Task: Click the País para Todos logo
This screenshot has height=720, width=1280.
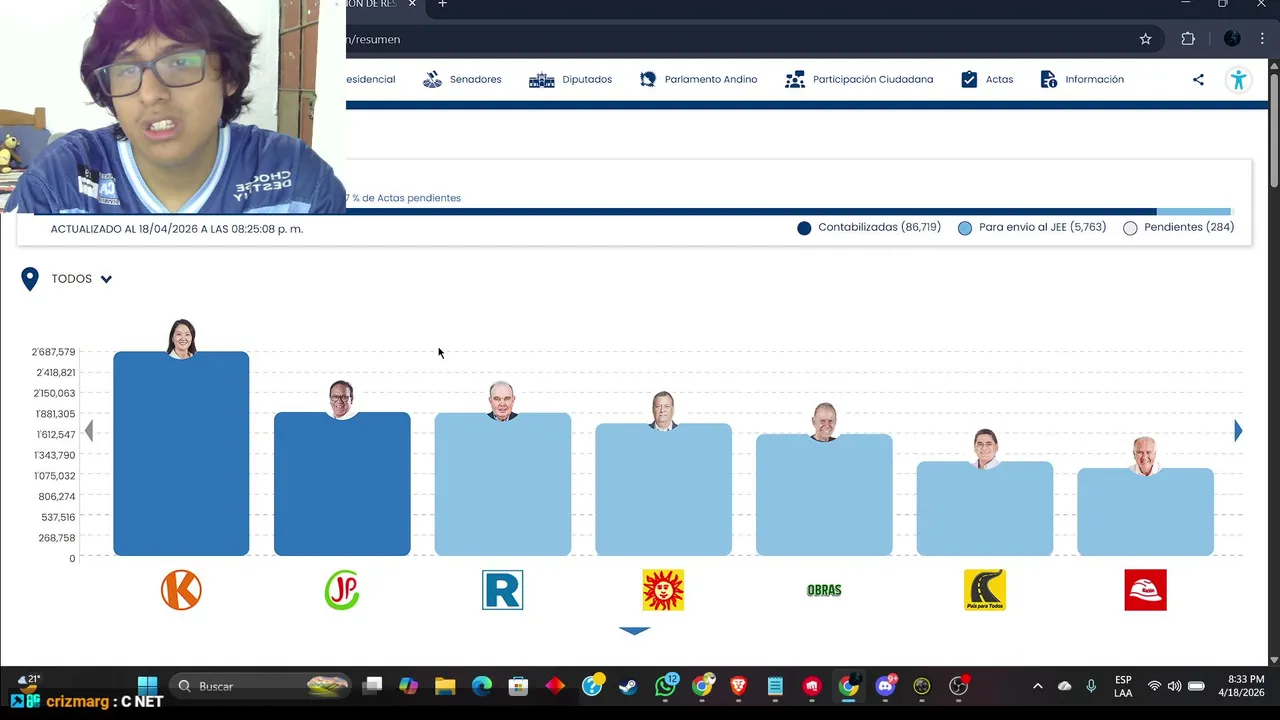Action: (985, 590)
